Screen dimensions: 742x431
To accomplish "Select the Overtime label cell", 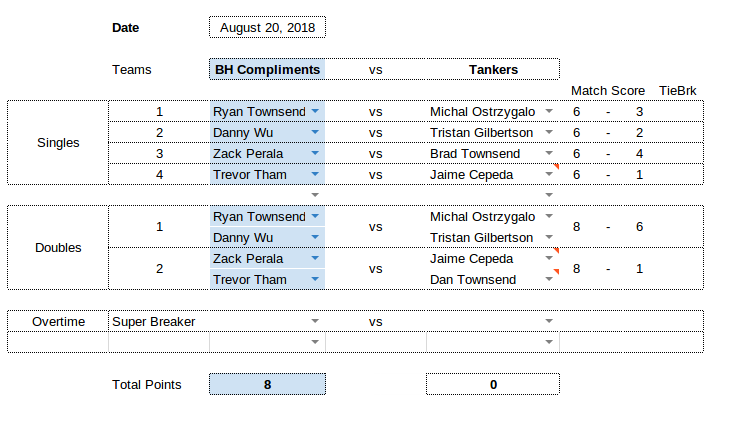I will [x=58, y=321].
